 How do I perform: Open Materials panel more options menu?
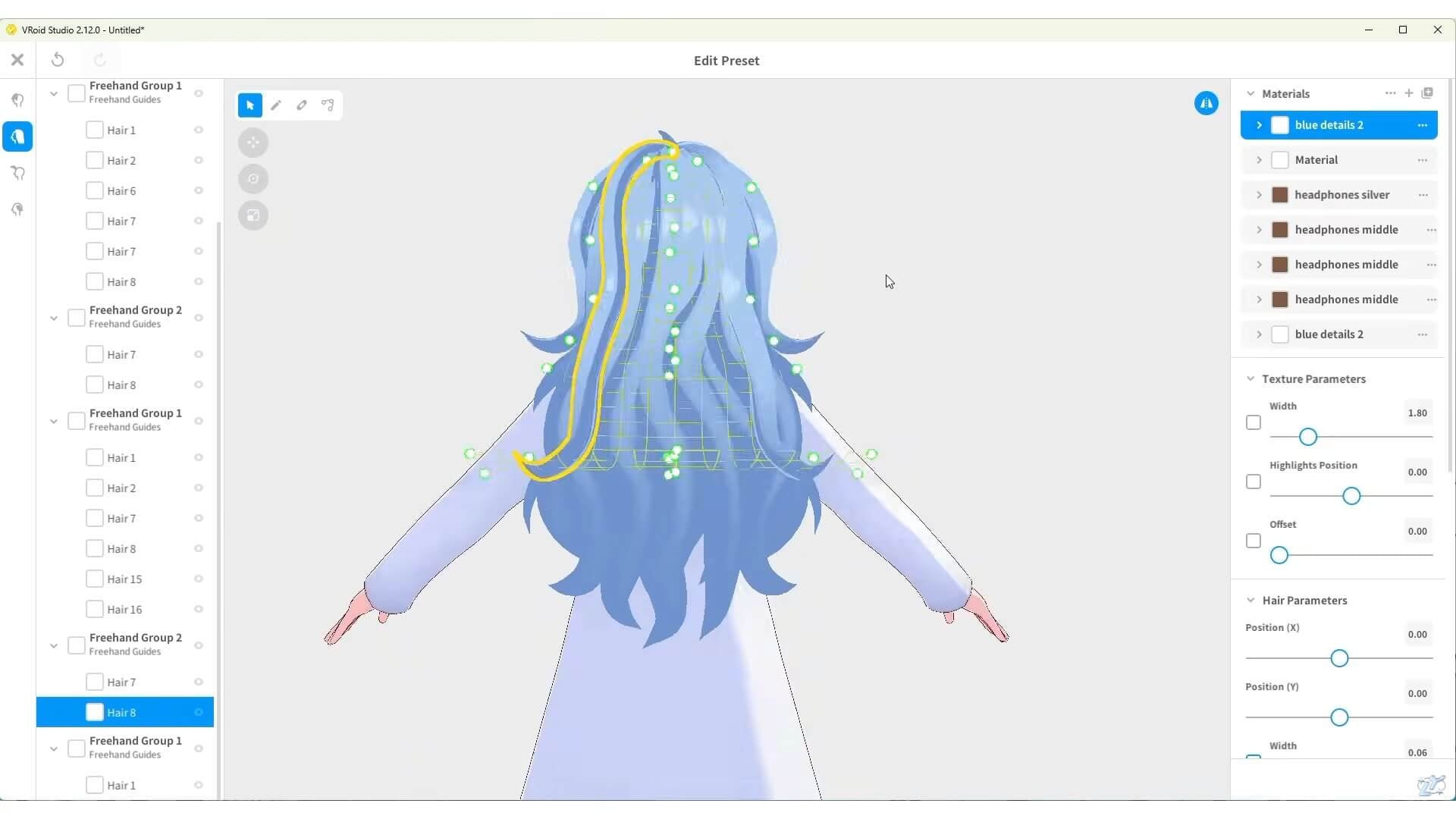(1390, 93)
